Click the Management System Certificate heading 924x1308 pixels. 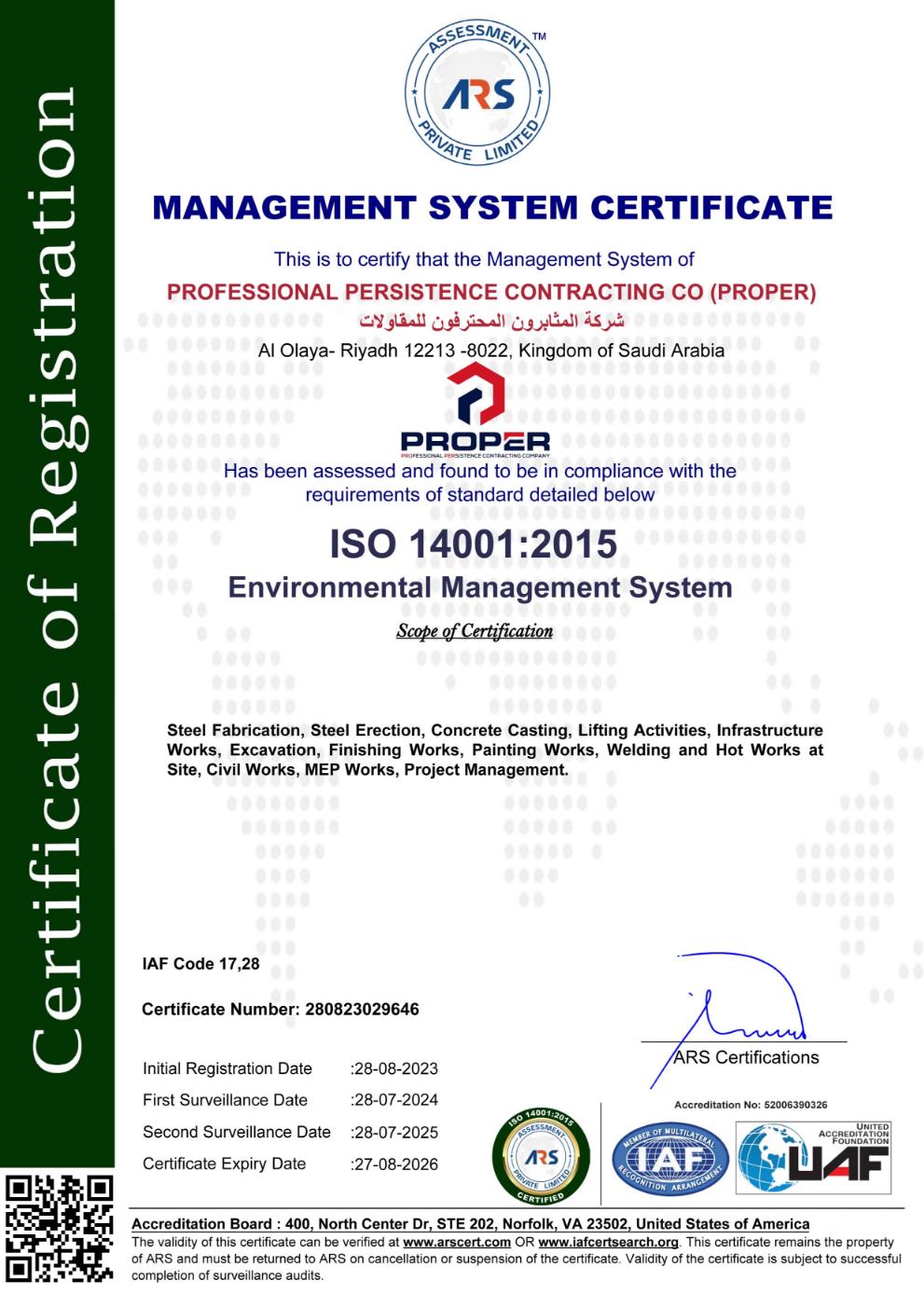pyautogui.click(x=492, y=207)
